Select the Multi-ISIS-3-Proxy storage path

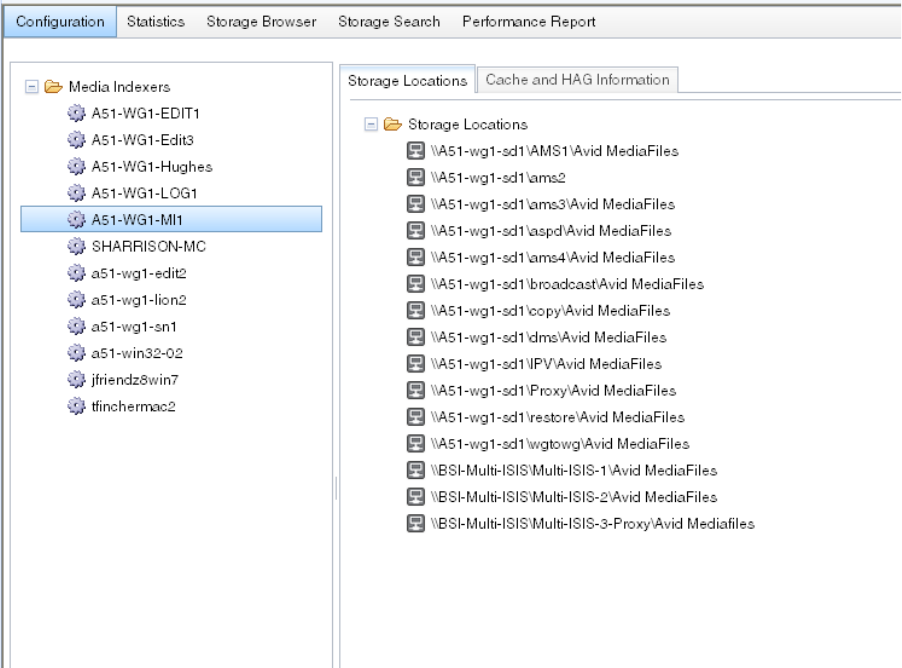click(593, 523)
